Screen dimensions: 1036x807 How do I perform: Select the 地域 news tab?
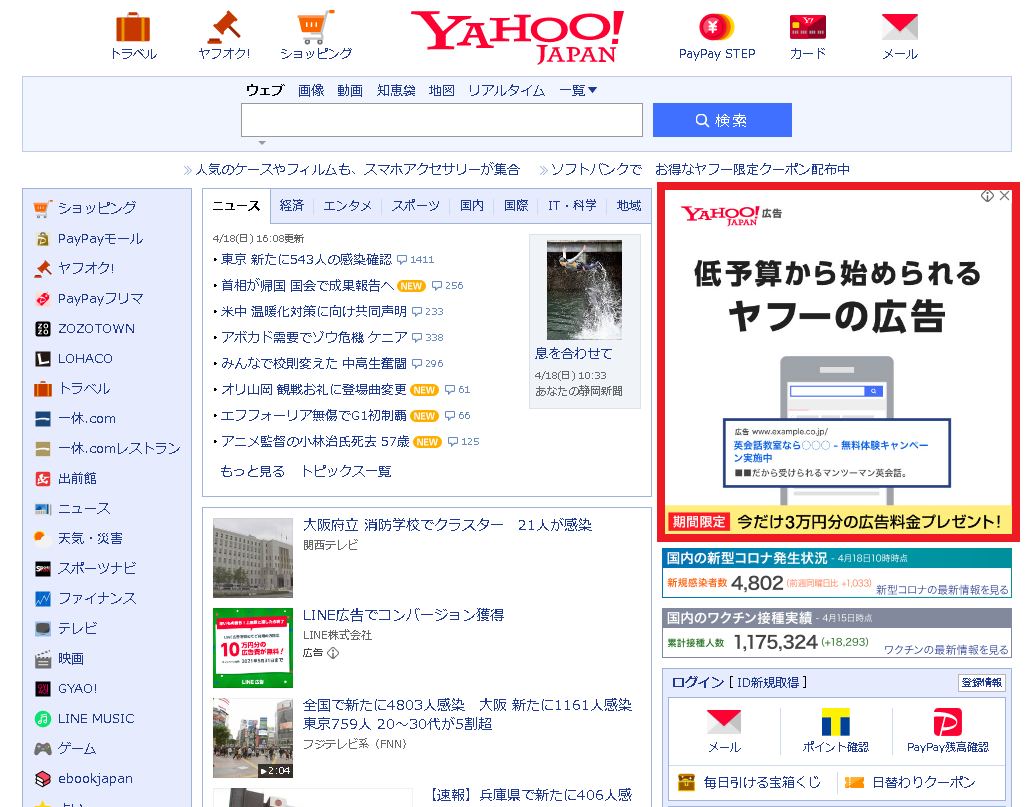(x=629, y=206)
